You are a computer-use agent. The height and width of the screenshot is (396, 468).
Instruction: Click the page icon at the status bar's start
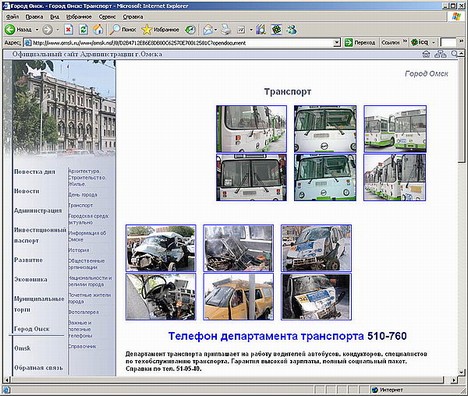(6, 389)
